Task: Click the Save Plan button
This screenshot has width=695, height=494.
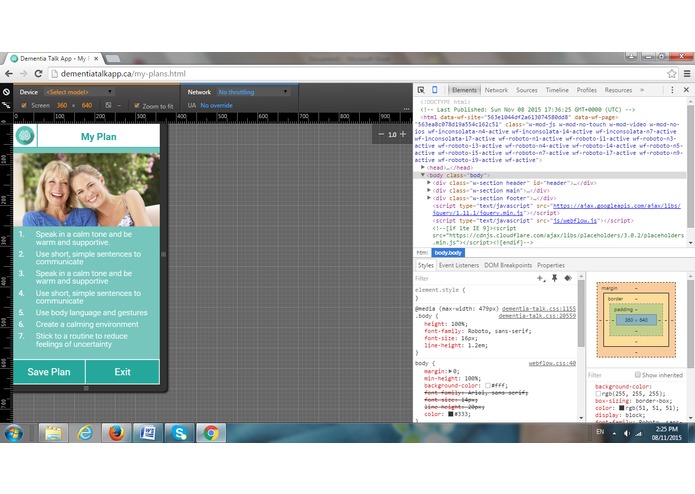Action: click(49, 372)
